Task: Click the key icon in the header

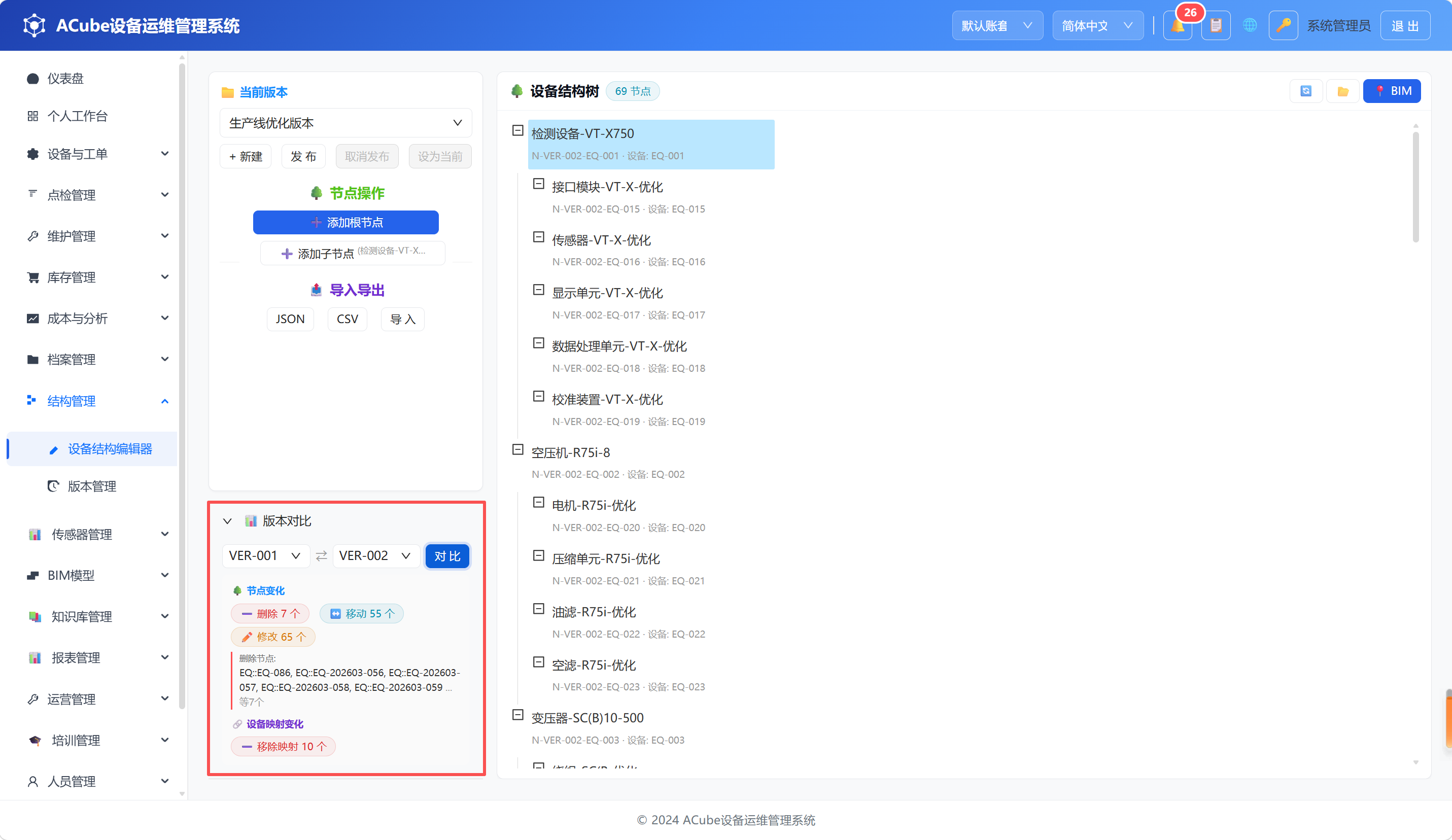Action: point(1283,26)
